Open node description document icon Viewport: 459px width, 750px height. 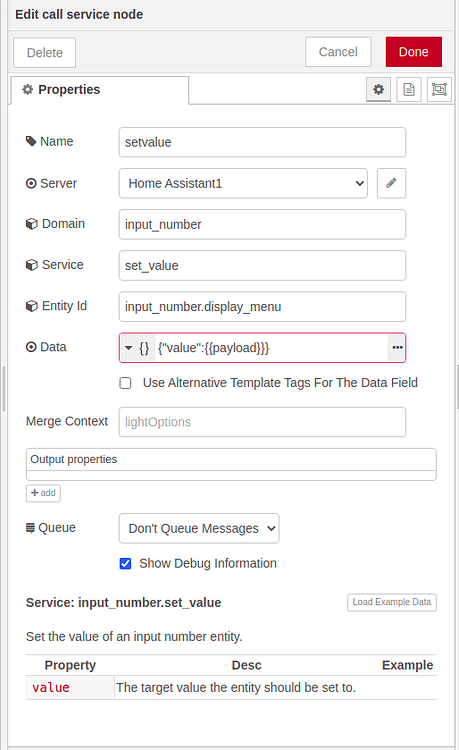point(409,89)
